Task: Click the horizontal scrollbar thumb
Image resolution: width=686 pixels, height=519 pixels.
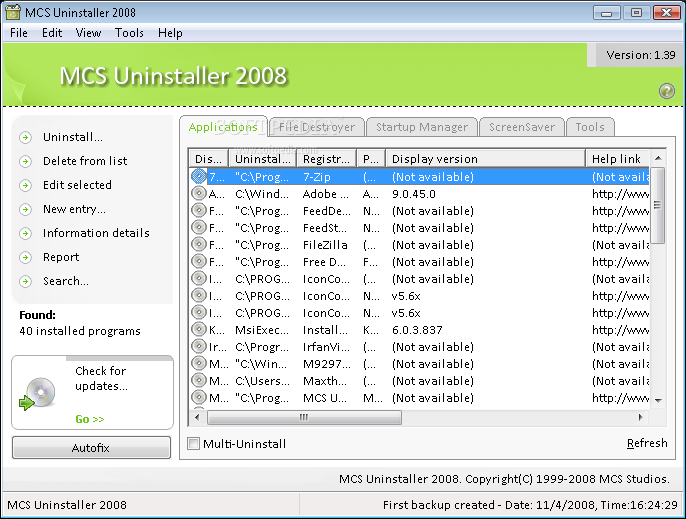Action: pyautogui.click(x=304, y=417)
